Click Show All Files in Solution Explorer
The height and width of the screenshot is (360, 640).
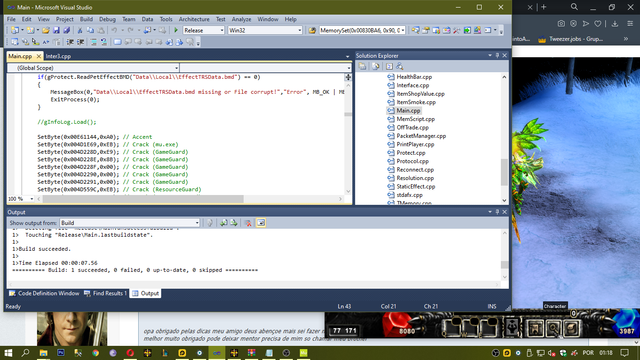pyautogui.click(x=376, y=66)
